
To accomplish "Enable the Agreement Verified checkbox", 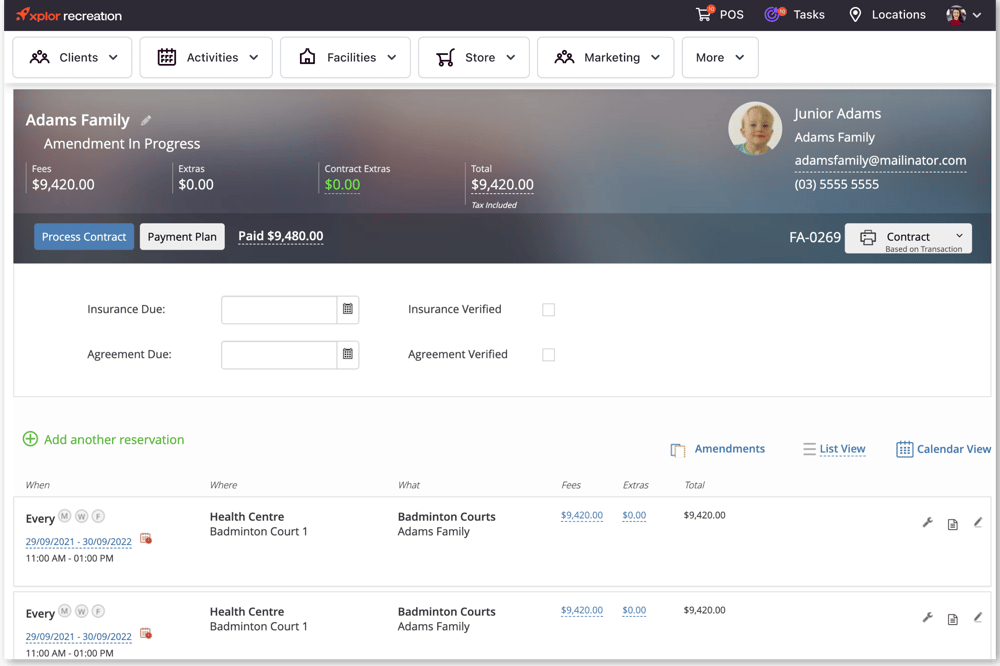I will (x=548, y=354).
